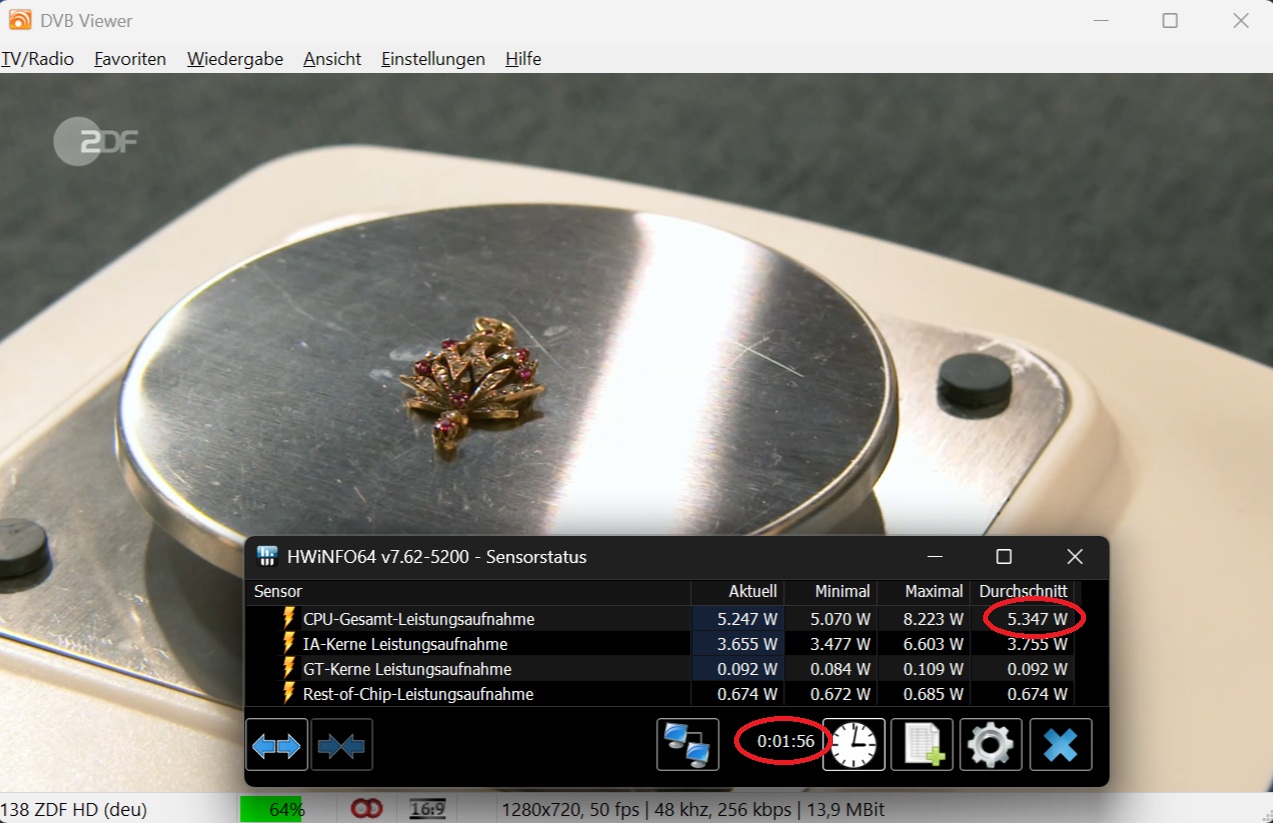
Task: Click the clock reset-timer icon in HWiNFO
Action: pyautogui.click(x=853, y=745)
